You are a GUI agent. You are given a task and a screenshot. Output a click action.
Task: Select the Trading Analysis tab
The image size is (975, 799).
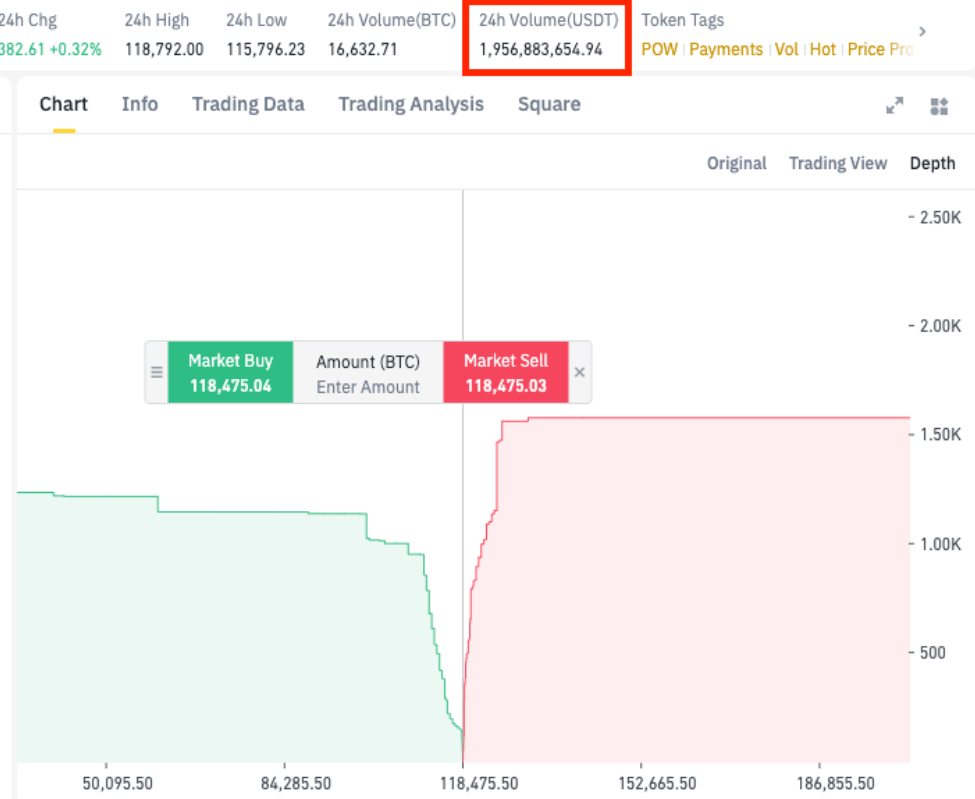pos(411,104)
